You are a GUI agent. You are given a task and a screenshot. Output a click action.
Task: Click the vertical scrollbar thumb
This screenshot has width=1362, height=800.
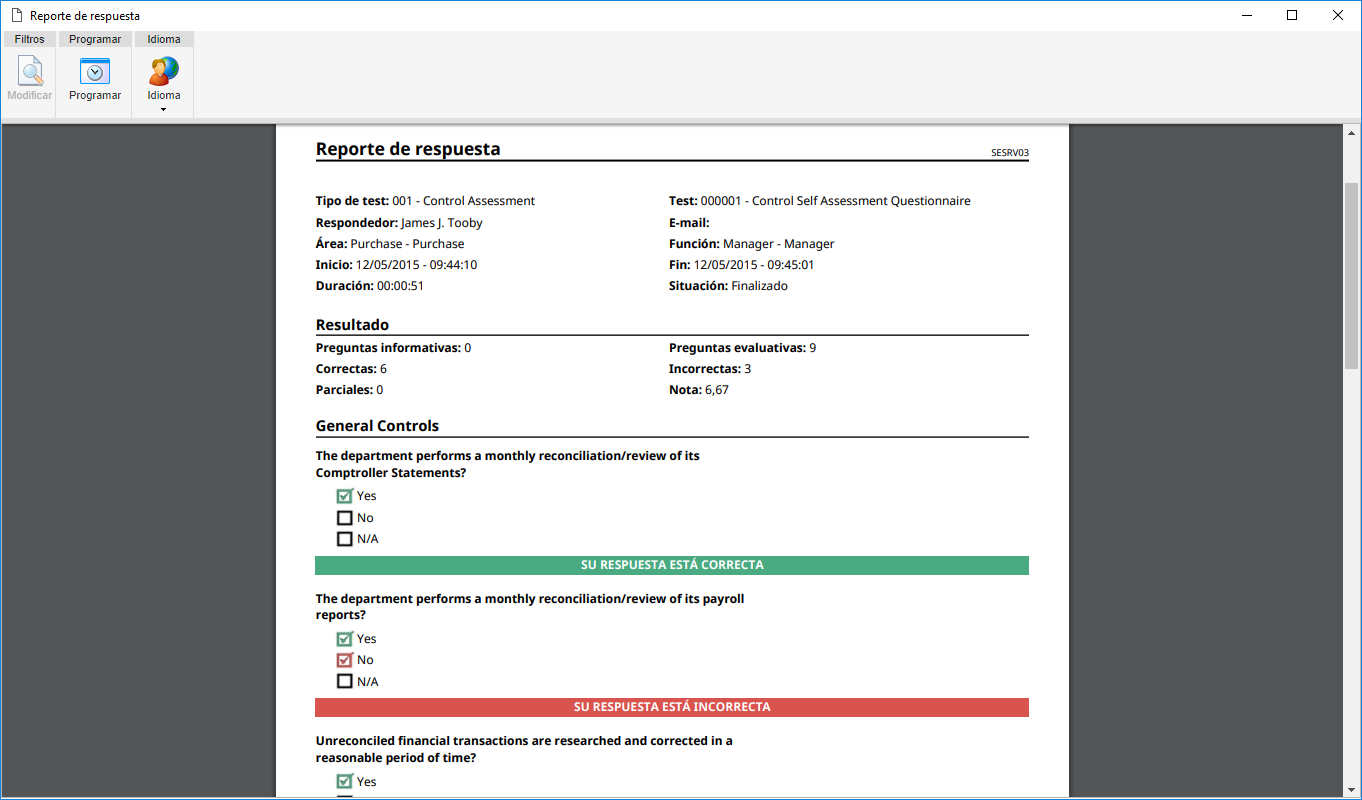coord(1351,276)
